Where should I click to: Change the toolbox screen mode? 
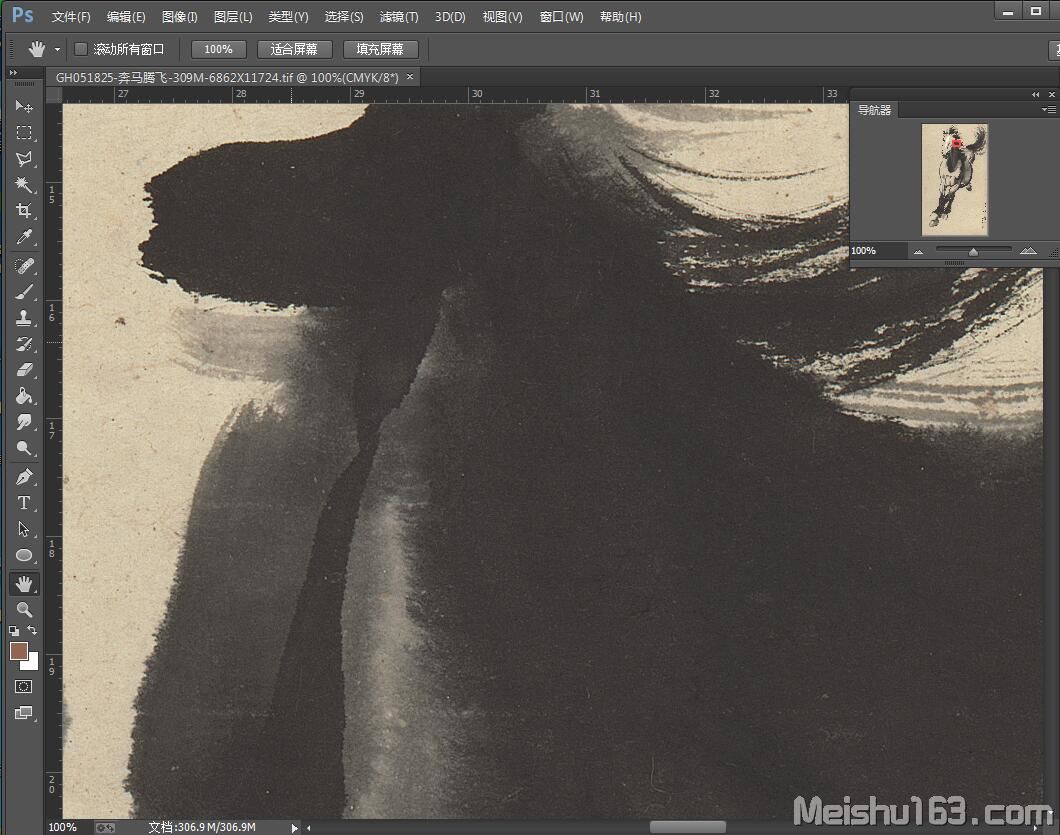click(24, 713)
